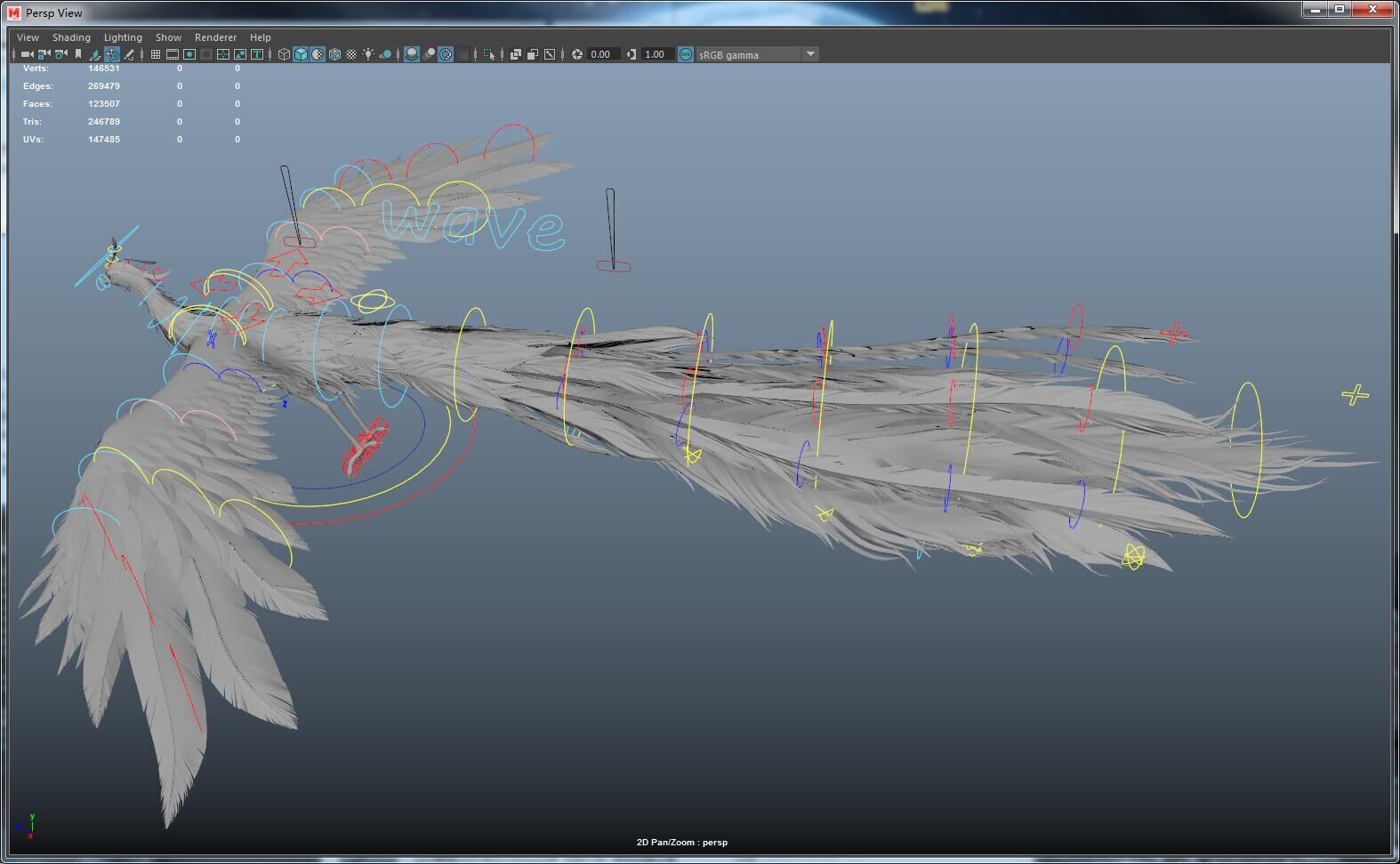Image resolution: width=1400 pixels, height=864 pixels.
Task: Toggle the viewport Grid icon
Action: (x=155, y=54)
